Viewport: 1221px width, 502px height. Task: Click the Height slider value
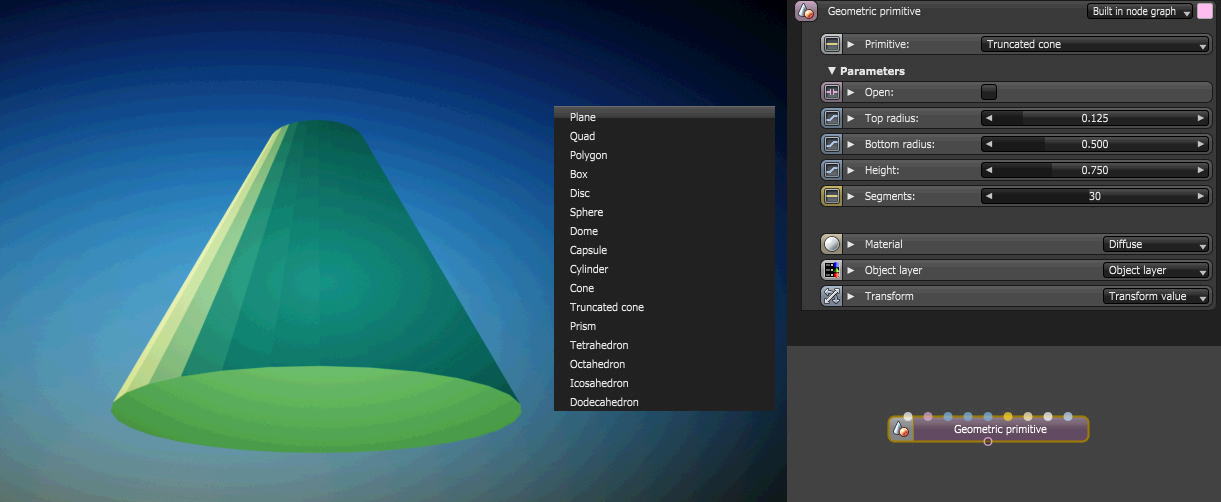(1095, 170)
